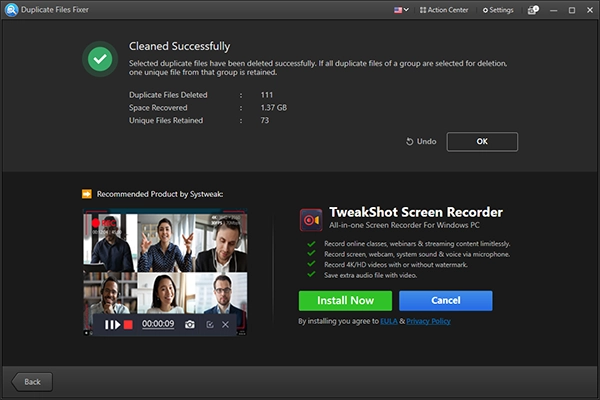Click the orange arrow recommended product icon
Viewport: 600px width, 400px height.
[x=87, y=194]
